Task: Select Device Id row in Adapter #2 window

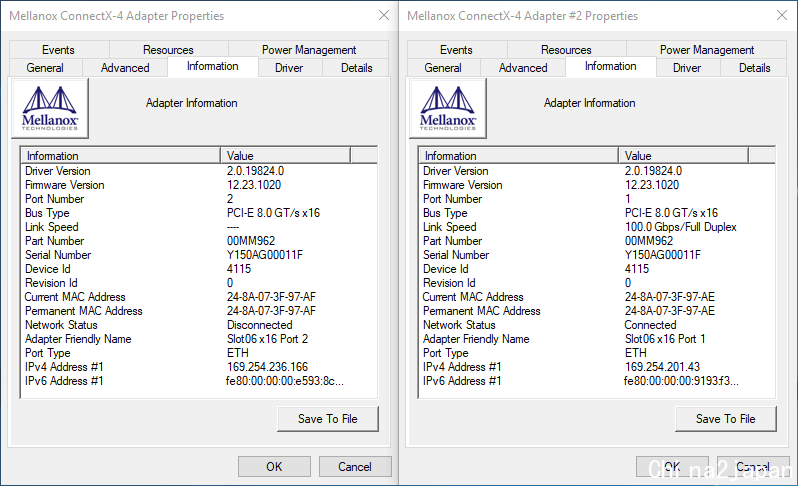Action: tap(597, 269)
